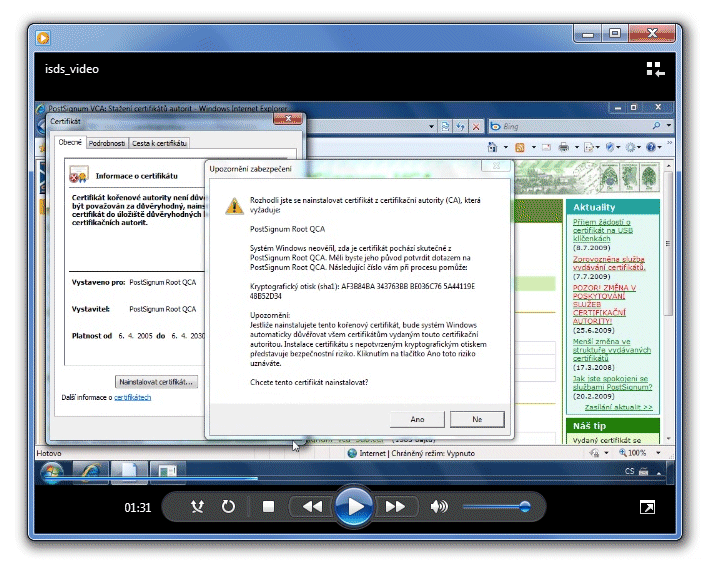The width and height of the screenshot is (709, 573).
Task: Open IE Page menu icon
Action: coord(591,147)
